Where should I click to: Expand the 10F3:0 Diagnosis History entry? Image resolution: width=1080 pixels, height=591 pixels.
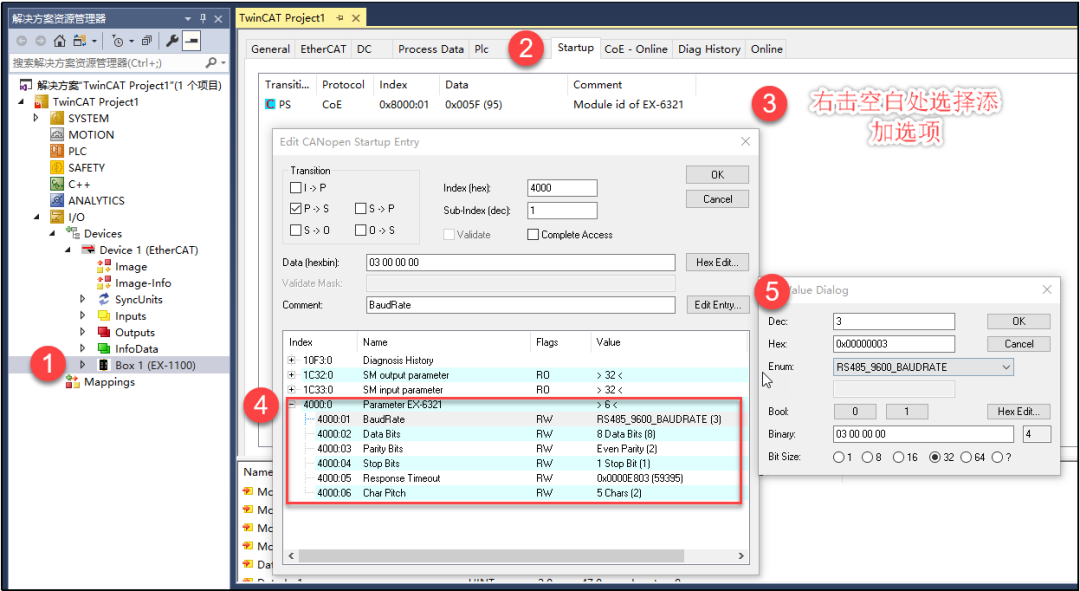coord(291,360)
